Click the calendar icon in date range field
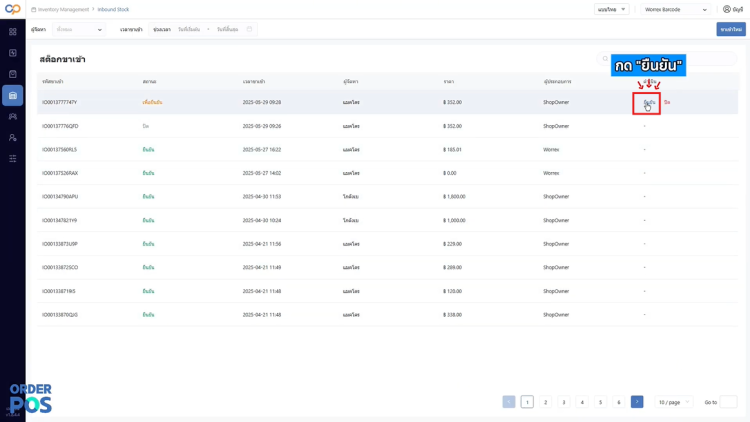Screen dimensions: 750x422 pyautogui.click(x=249, y=29)
